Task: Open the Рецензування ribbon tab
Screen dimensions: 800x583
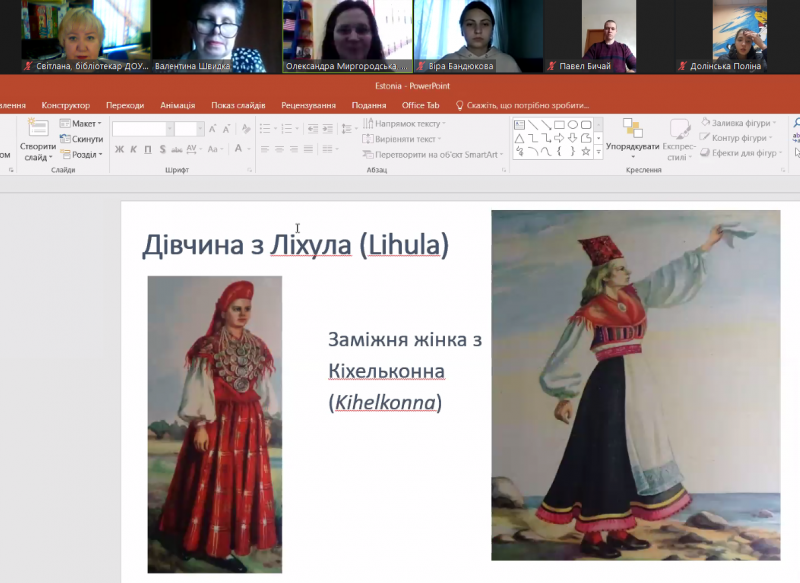Action: click(309, 105)
